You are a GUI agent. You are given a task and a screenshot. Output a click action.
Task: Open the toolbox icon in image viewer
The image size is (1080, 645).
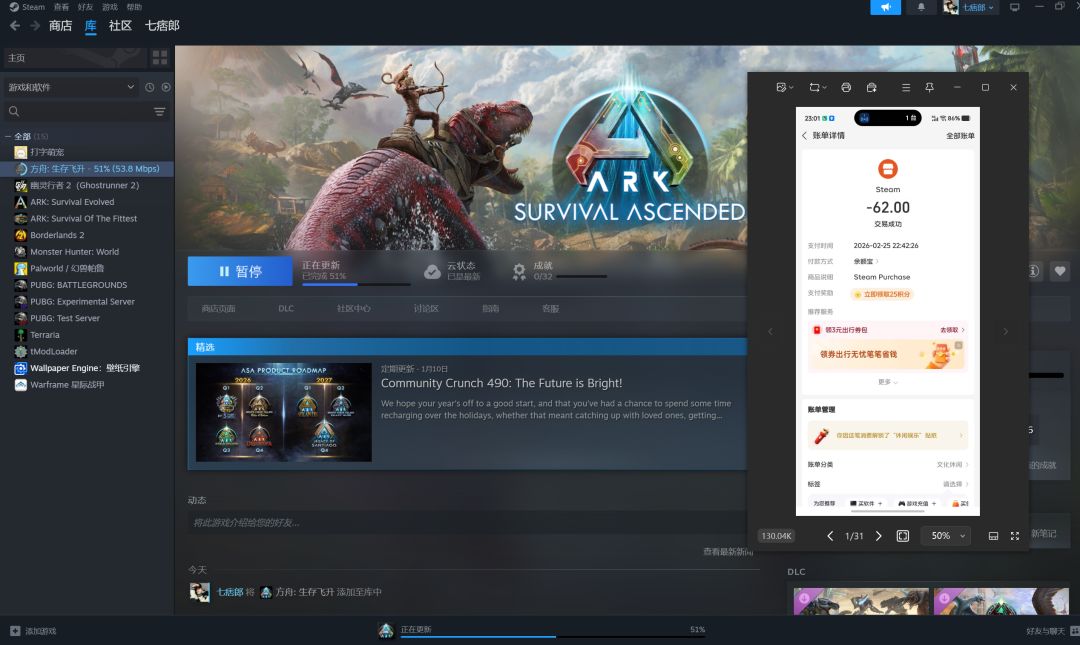(x=871, y=88)
